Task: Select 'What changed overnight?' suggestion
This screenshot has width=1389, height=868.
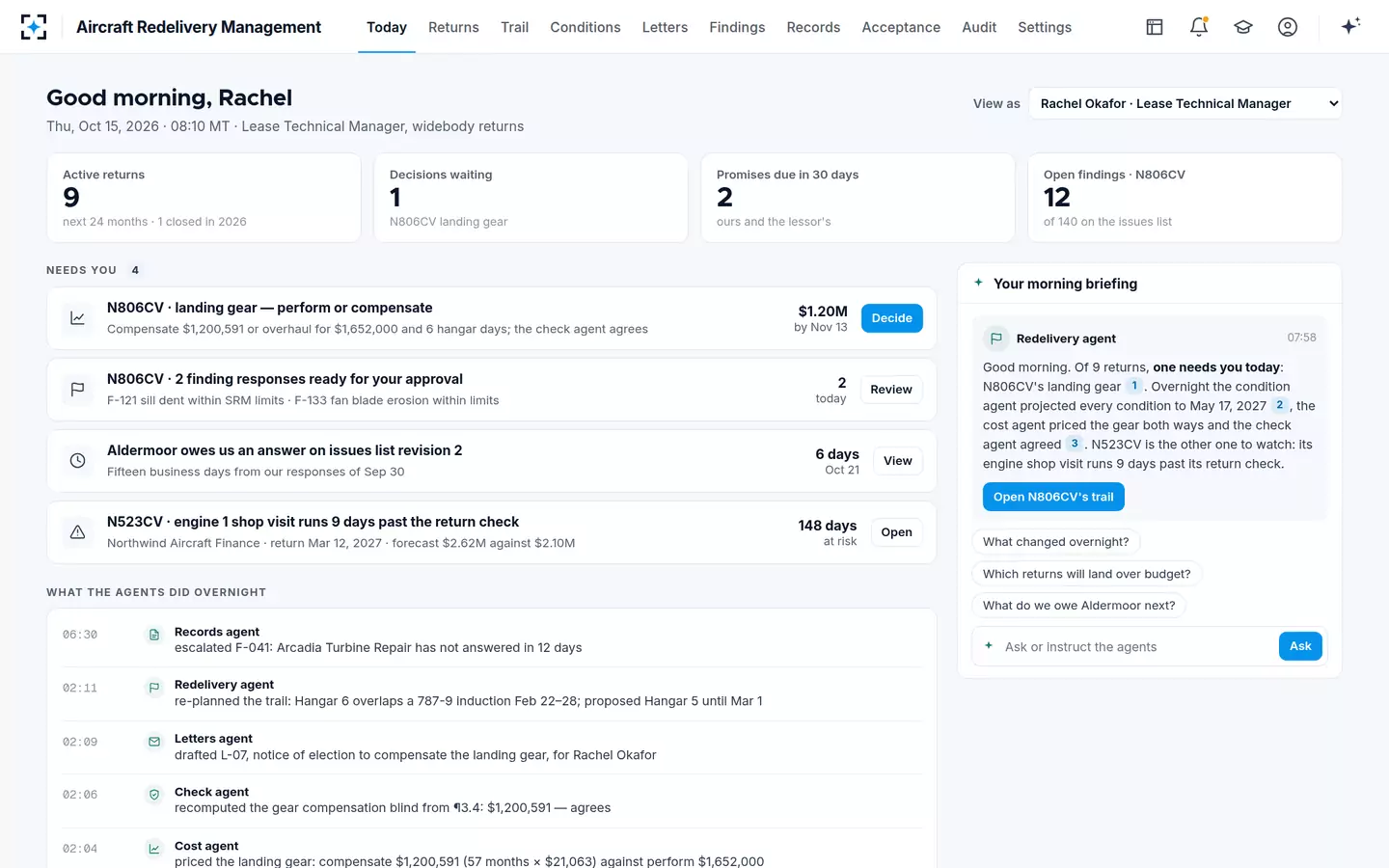Action: tap(1055, 542)
